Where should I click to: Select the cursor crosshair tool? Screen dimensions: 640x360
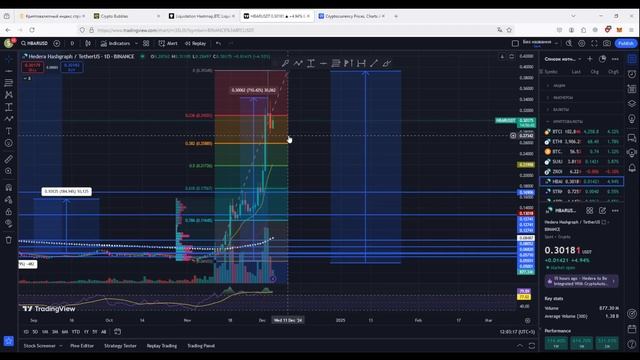point(9,59)
